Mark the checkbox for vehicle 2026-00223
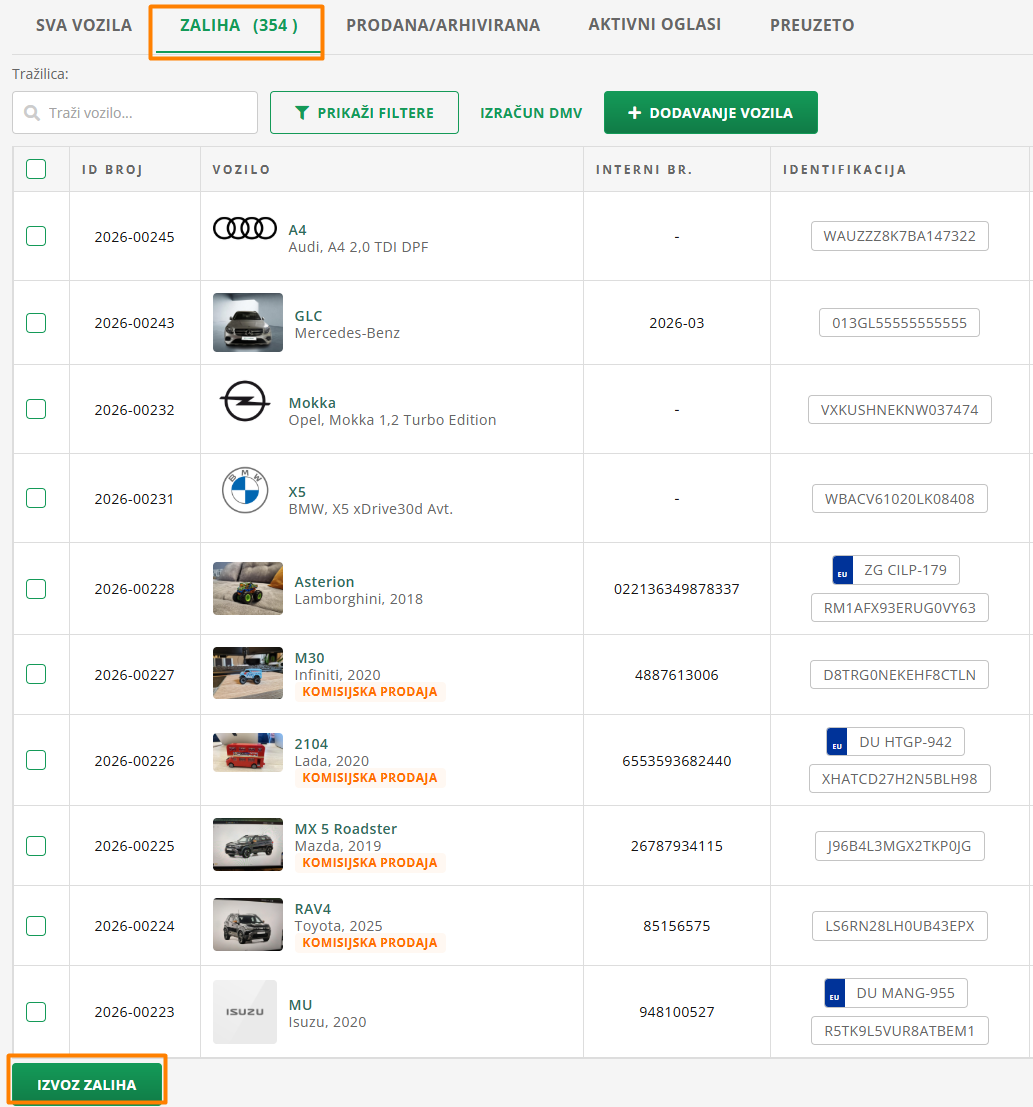1033x1107 pixels. (x=36, y=1012)
